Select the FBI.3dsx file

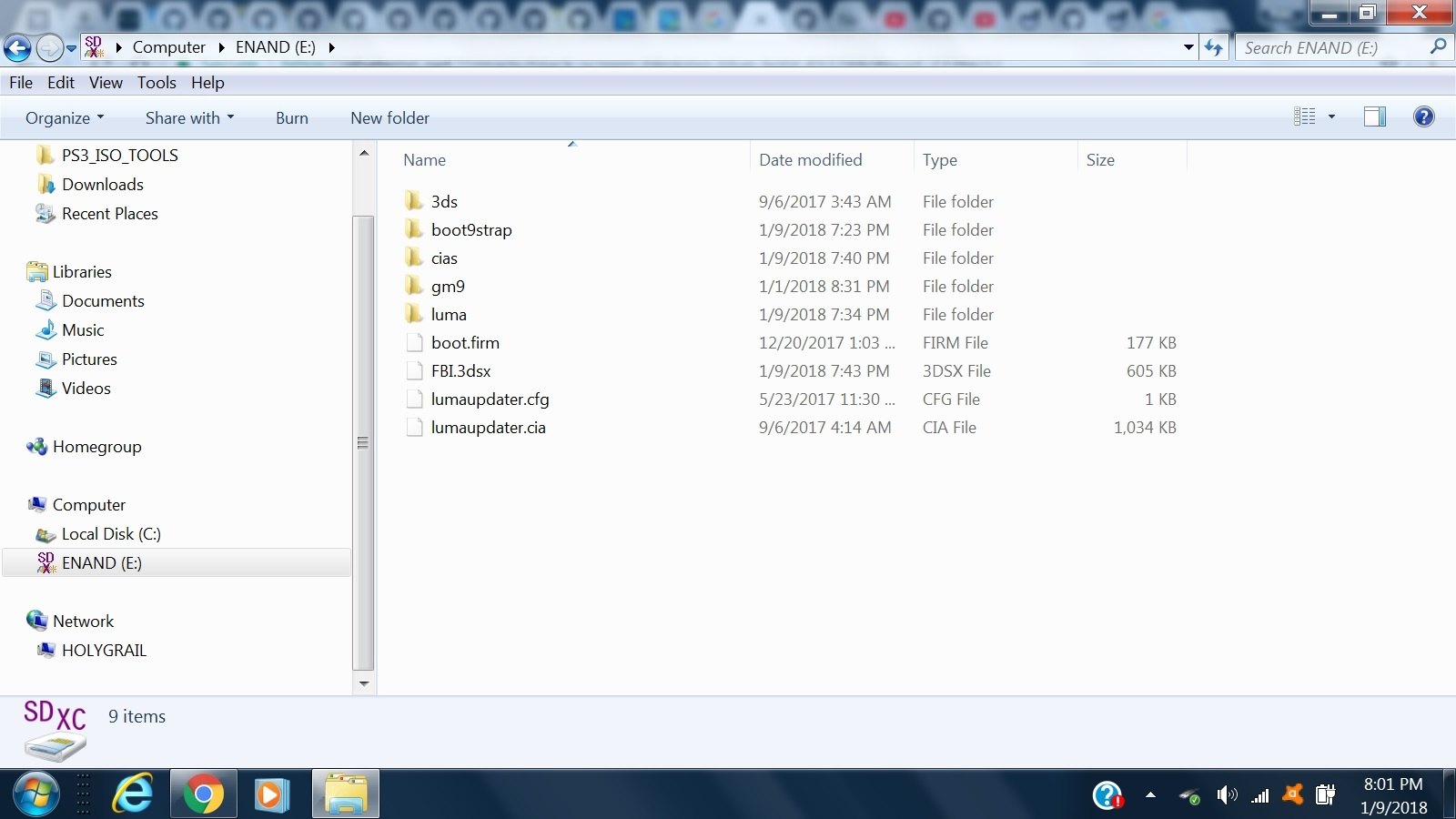point(460,371)
